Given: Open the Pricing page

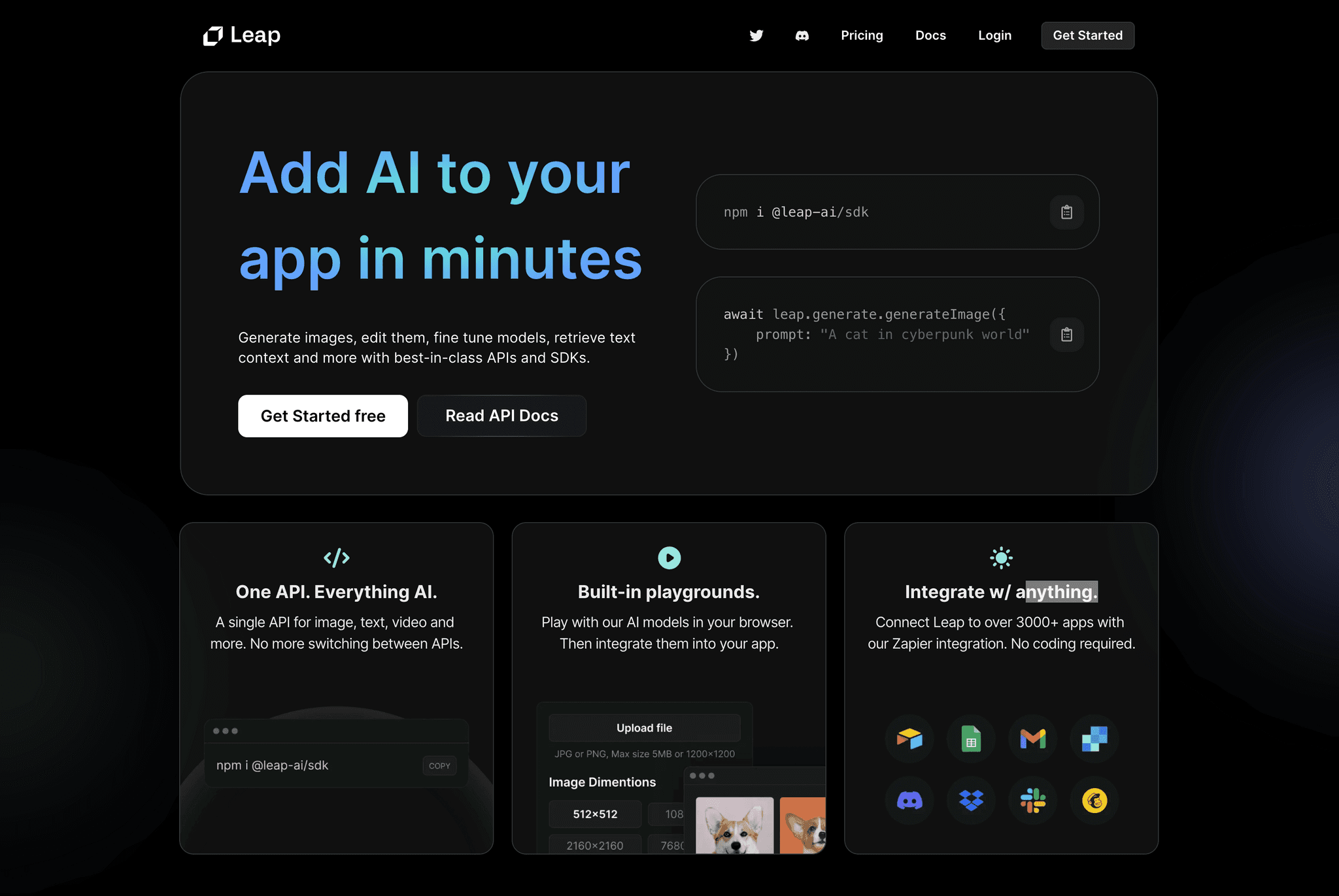Looking at the screenshot, I should [862, 35].
